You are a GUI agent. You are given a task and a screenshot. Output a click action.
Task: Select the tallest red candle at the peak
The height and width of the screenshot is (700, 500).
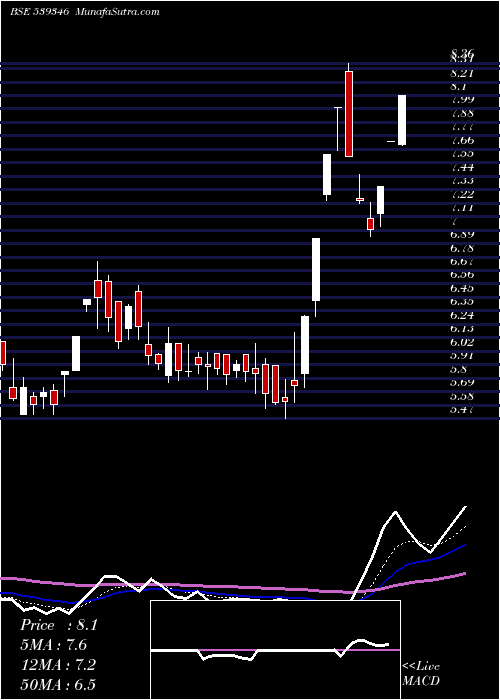[x=349, y=114]
